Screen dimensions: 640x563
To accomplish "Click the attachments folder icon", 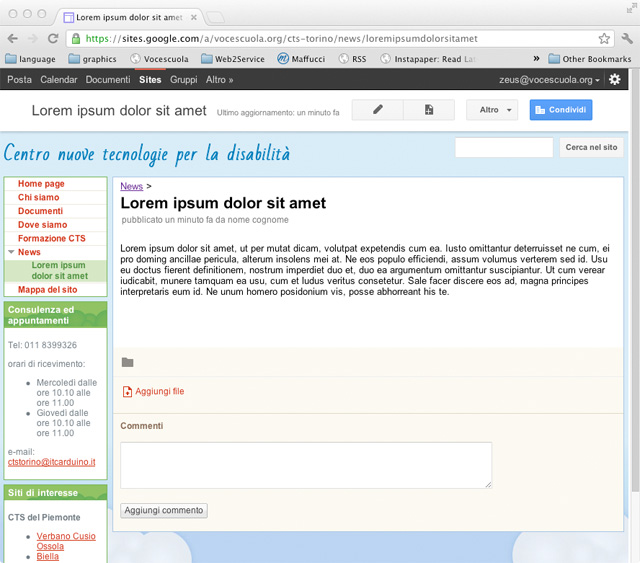I will (x=127, y=363).
